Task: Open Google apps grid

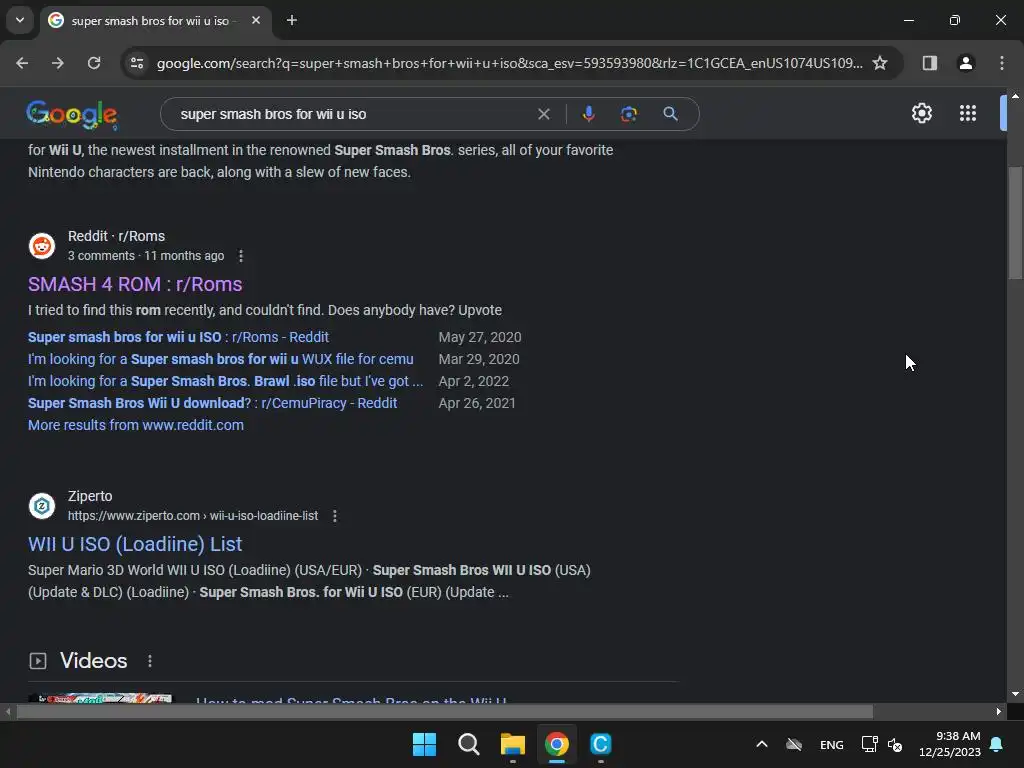Action: [x=968, y=114]
